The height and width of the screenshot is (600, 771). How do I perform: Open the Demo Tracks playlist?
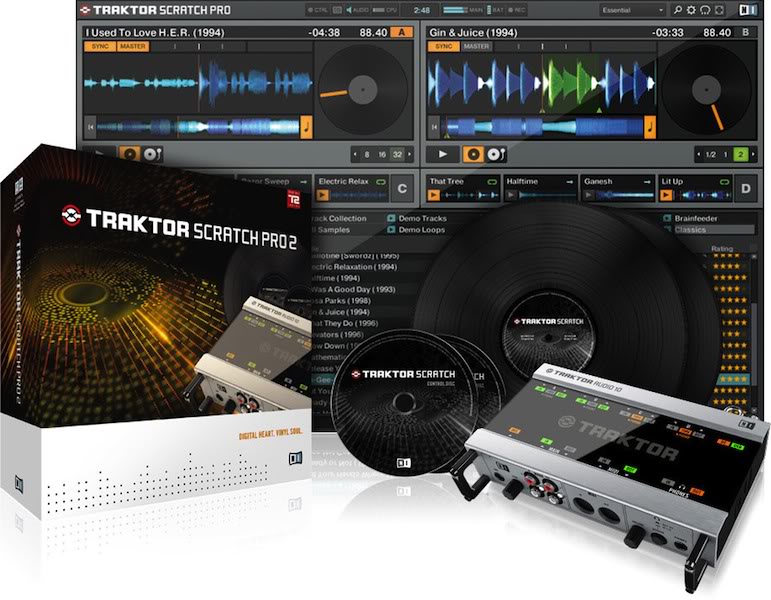coord(422,218)
